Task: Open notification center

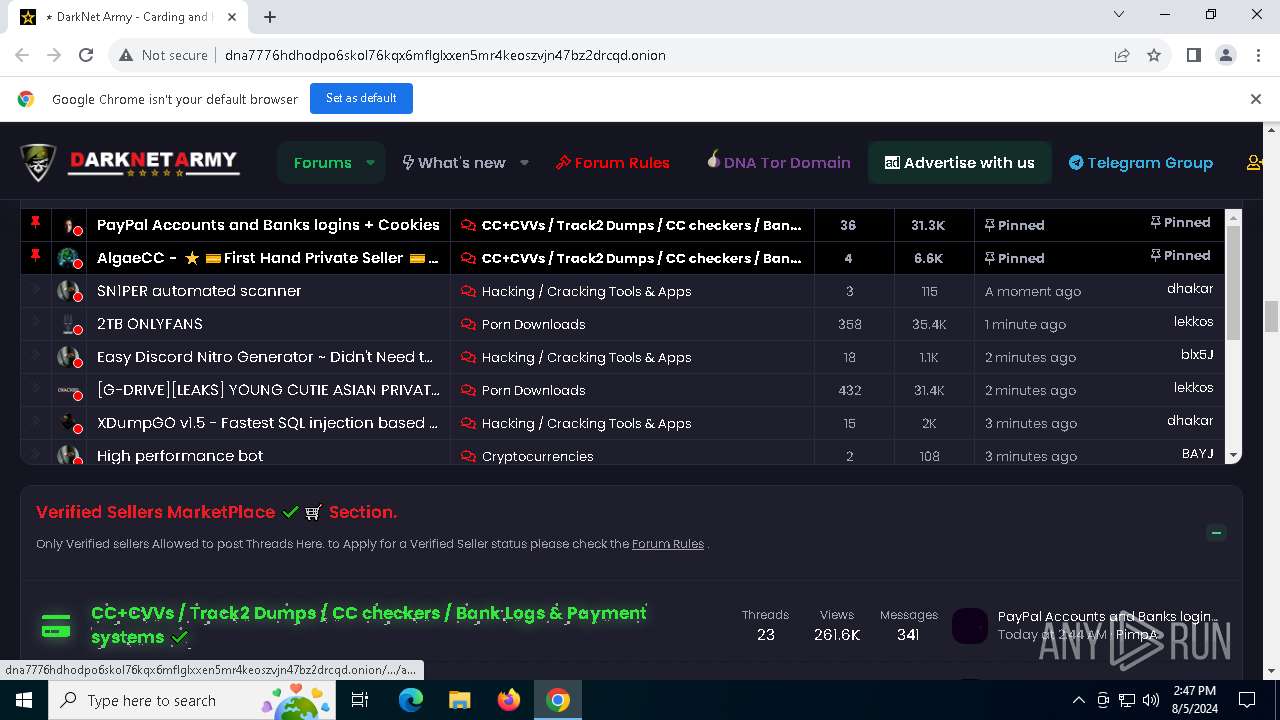Action: [1247, 700]
